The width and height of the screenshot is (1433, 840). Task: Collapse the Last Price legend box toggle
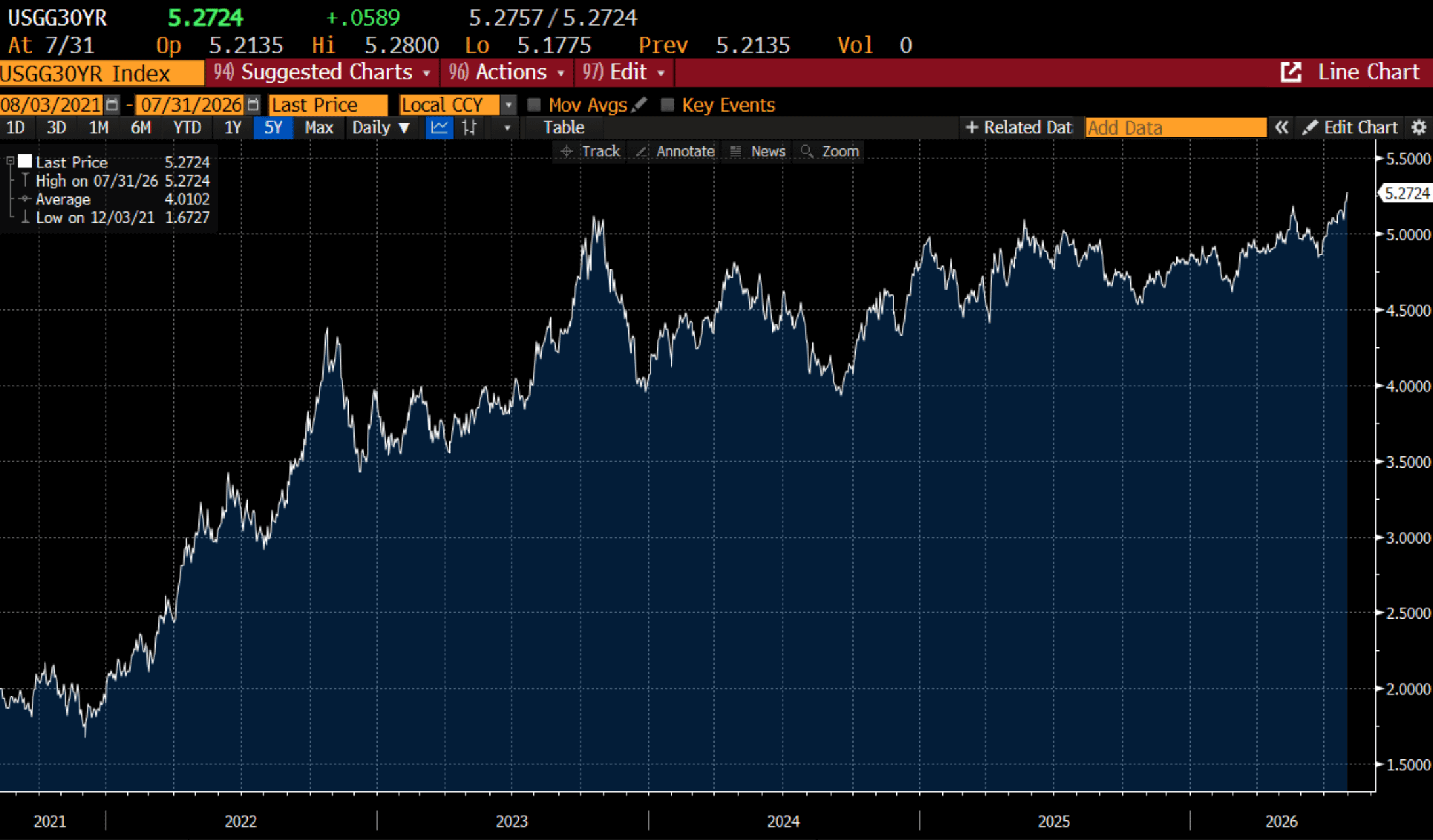(x=10, y=161)
